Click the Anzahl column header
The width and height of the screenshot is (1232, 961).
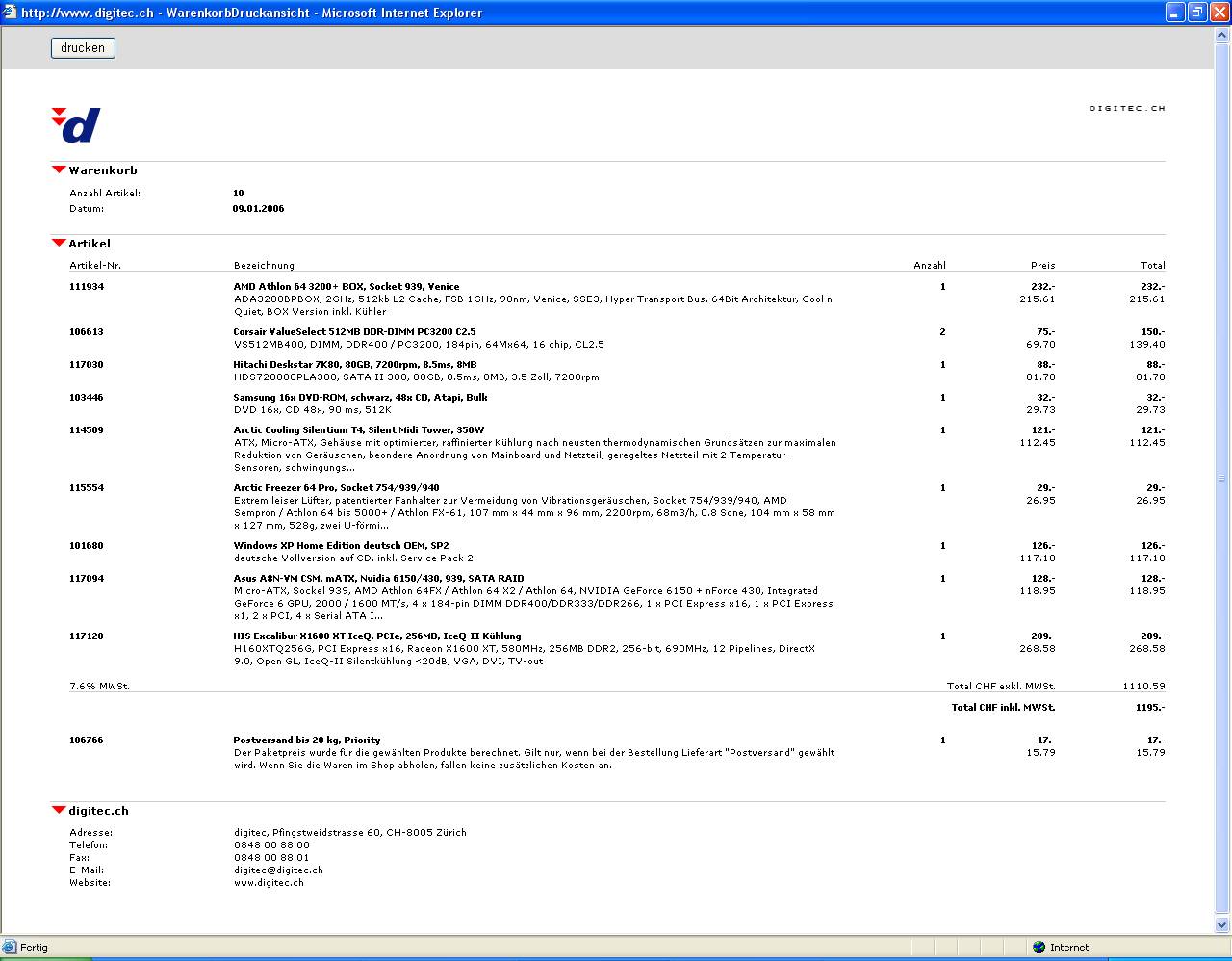[930, 266]
